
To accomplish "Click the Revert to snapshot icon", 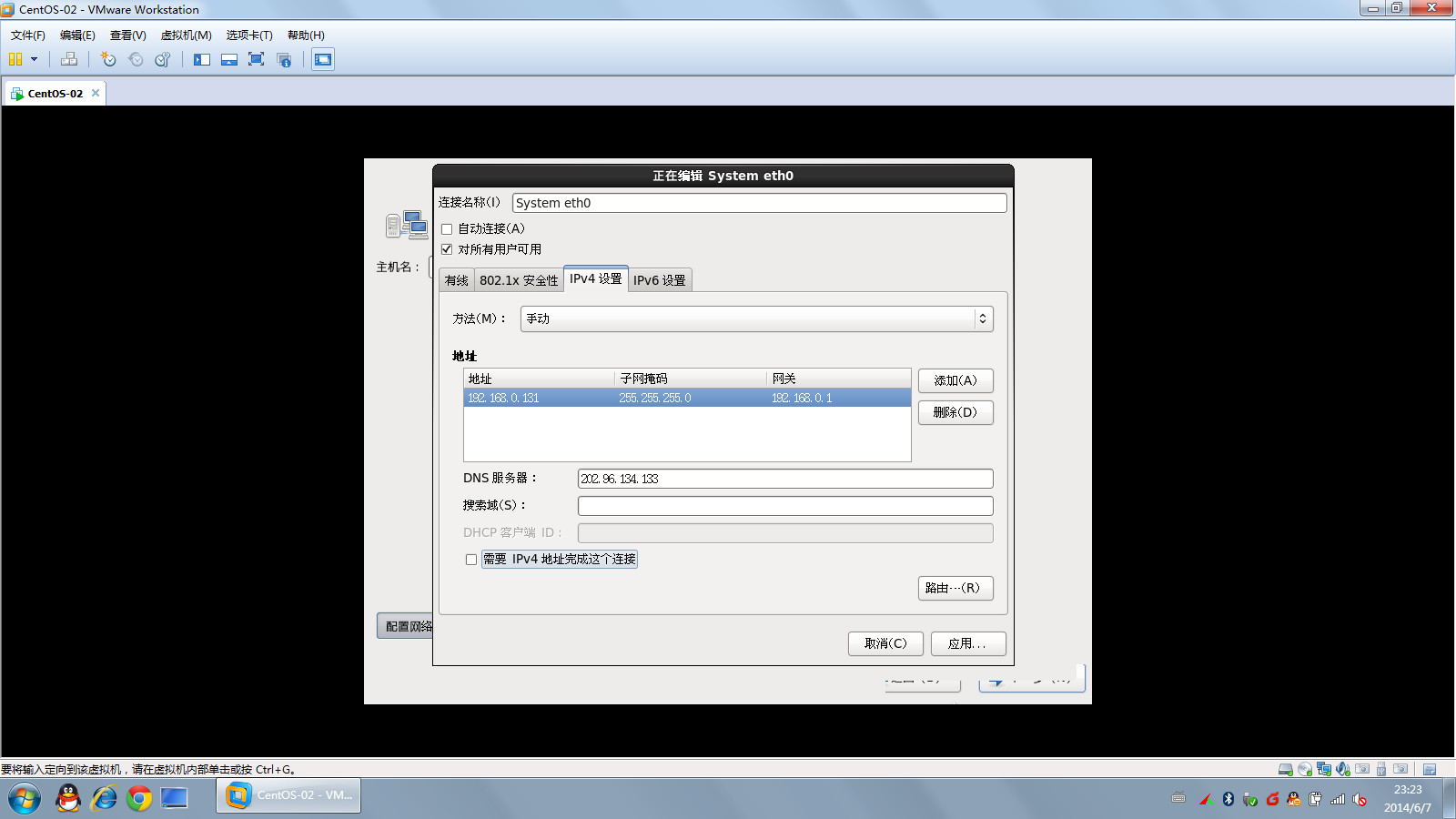I will (x=136, y=59).
